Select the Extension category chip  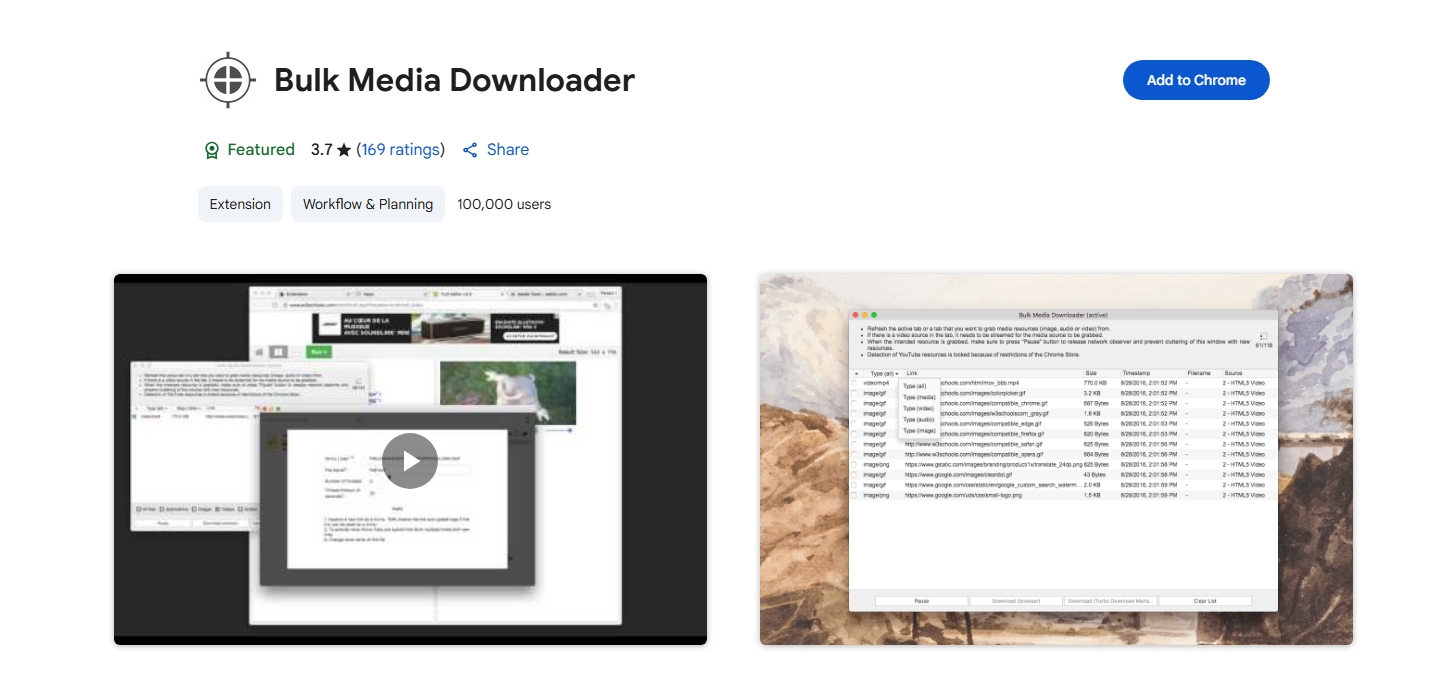(x=240, y=204)
